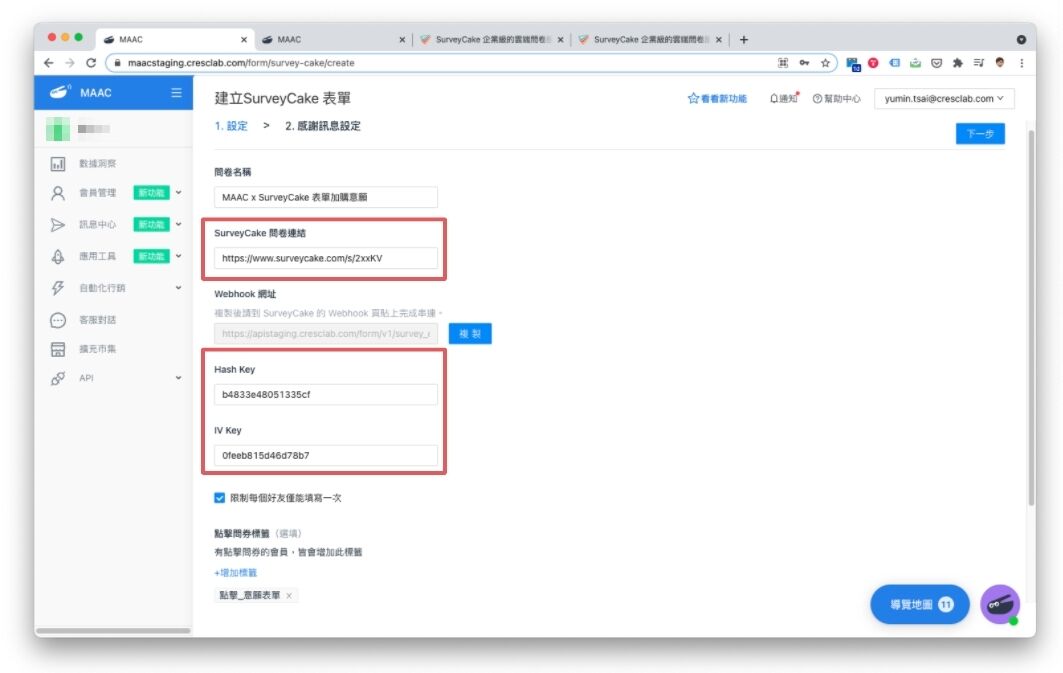
Task: Go to step 1. 設定
Action: point(231,126)
